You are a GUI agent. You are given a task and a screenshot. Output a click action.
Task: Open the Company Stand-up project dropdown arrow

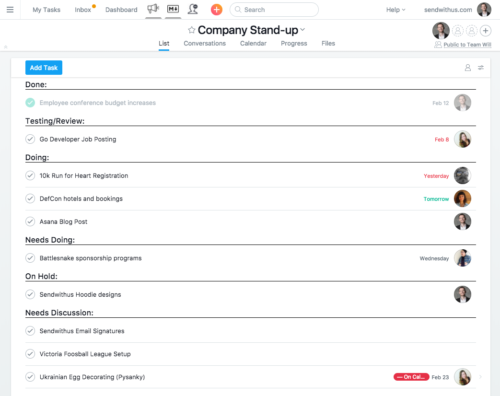pos(302,30)
